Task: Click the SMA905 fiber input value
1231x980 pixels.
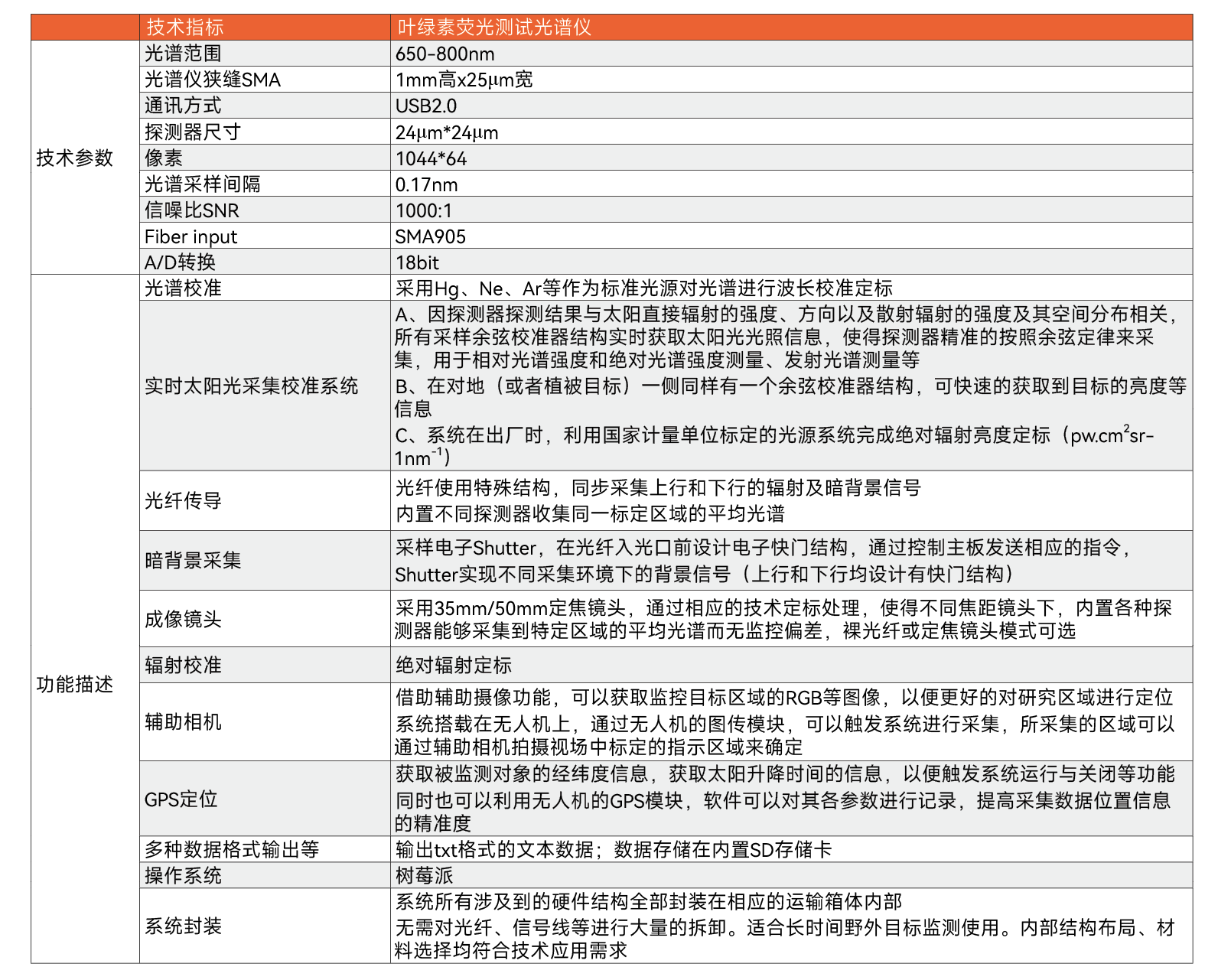Action: click(x=430, y=236)
